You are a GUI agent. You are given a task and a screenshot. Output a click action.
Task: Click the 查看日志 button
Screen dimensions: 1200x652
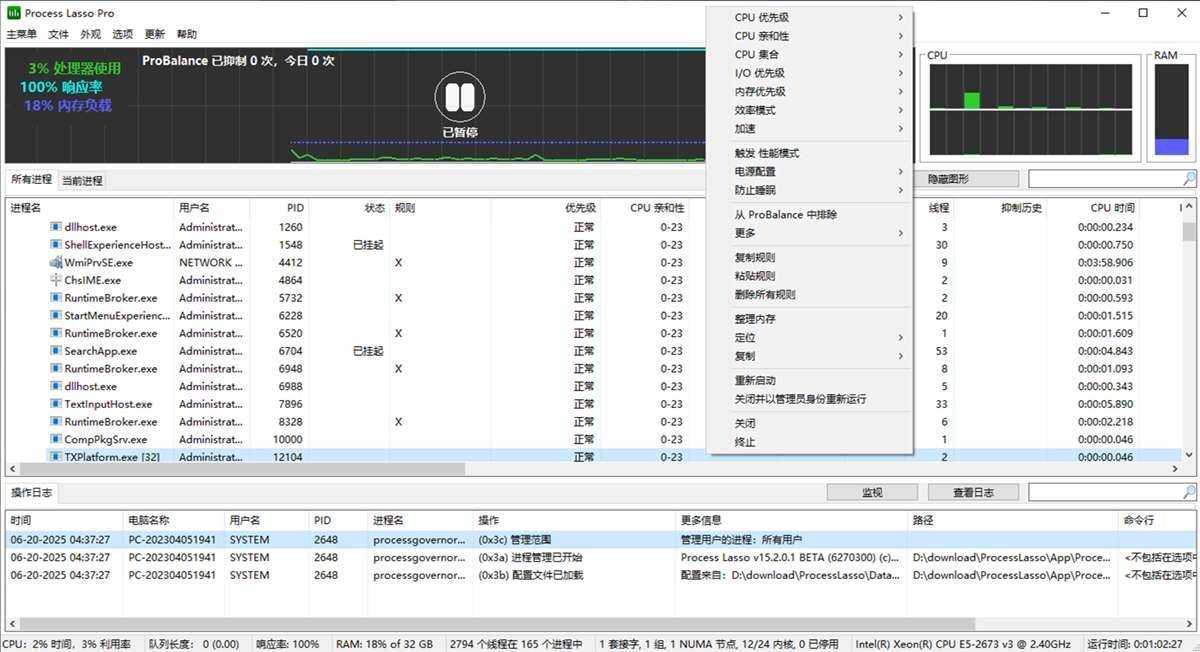tap(972, 491)
